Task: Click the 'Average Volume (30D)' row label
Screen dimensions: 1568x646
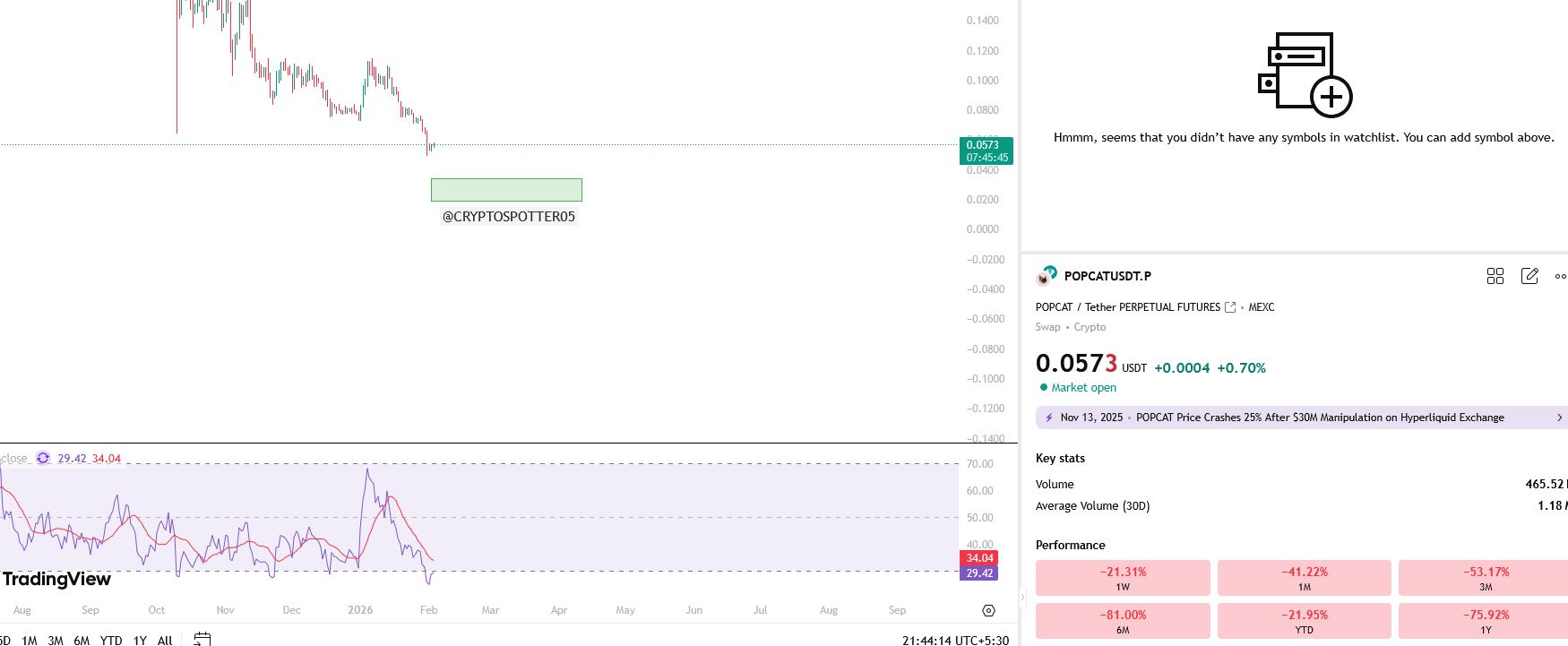Action: pyautogui.click(x=1092, y=506)
